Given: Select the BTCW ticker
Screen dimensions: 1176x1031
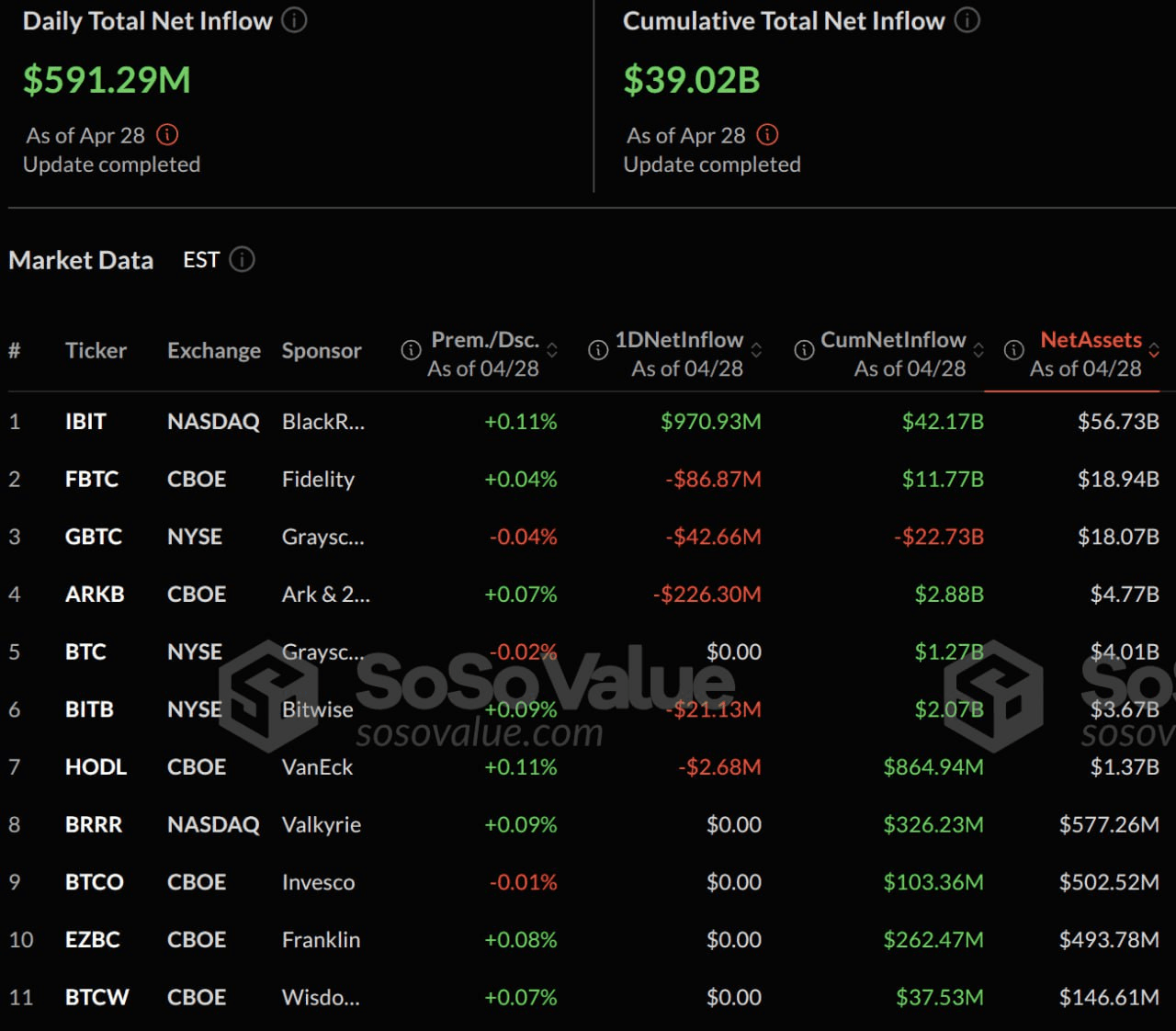Looking at the screenshot, I should pos(97,997).
